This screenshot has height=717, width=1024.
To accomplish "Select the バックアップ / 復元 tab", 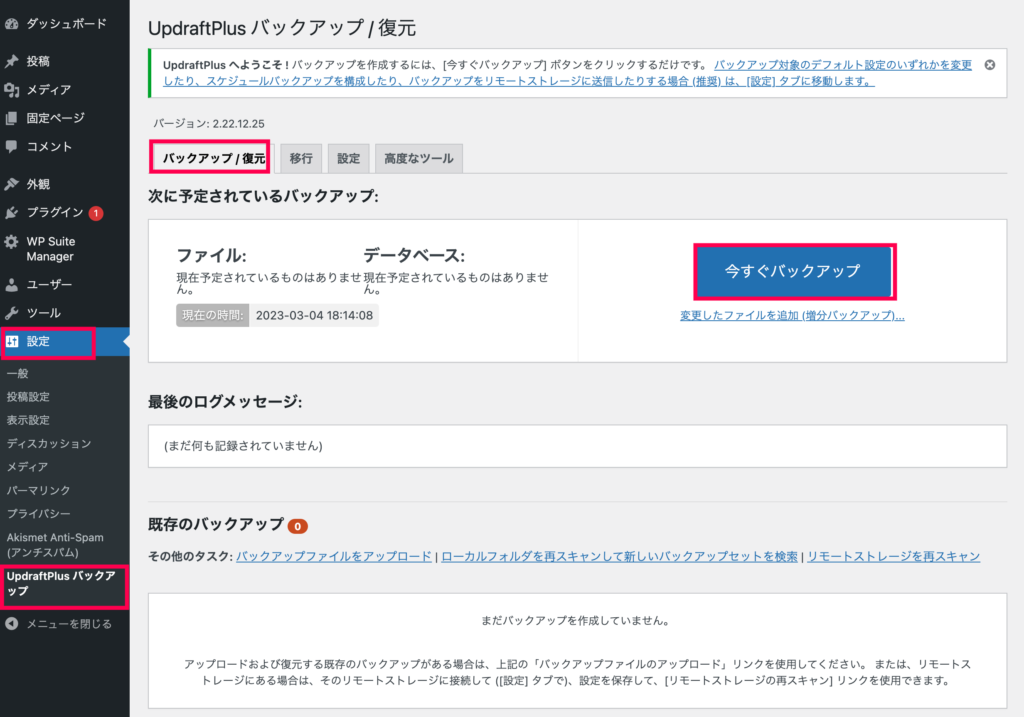I will pos(210,158).
